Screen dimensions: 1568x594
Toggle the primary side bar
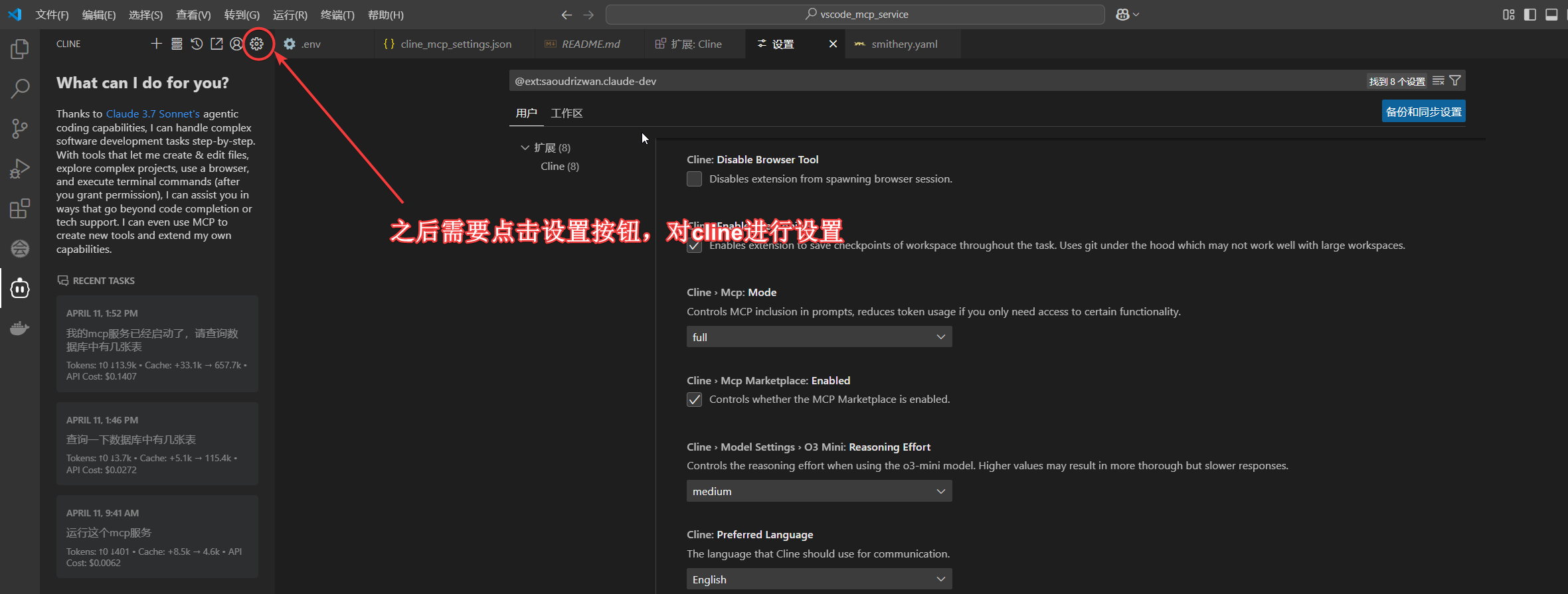point(1530,15)
